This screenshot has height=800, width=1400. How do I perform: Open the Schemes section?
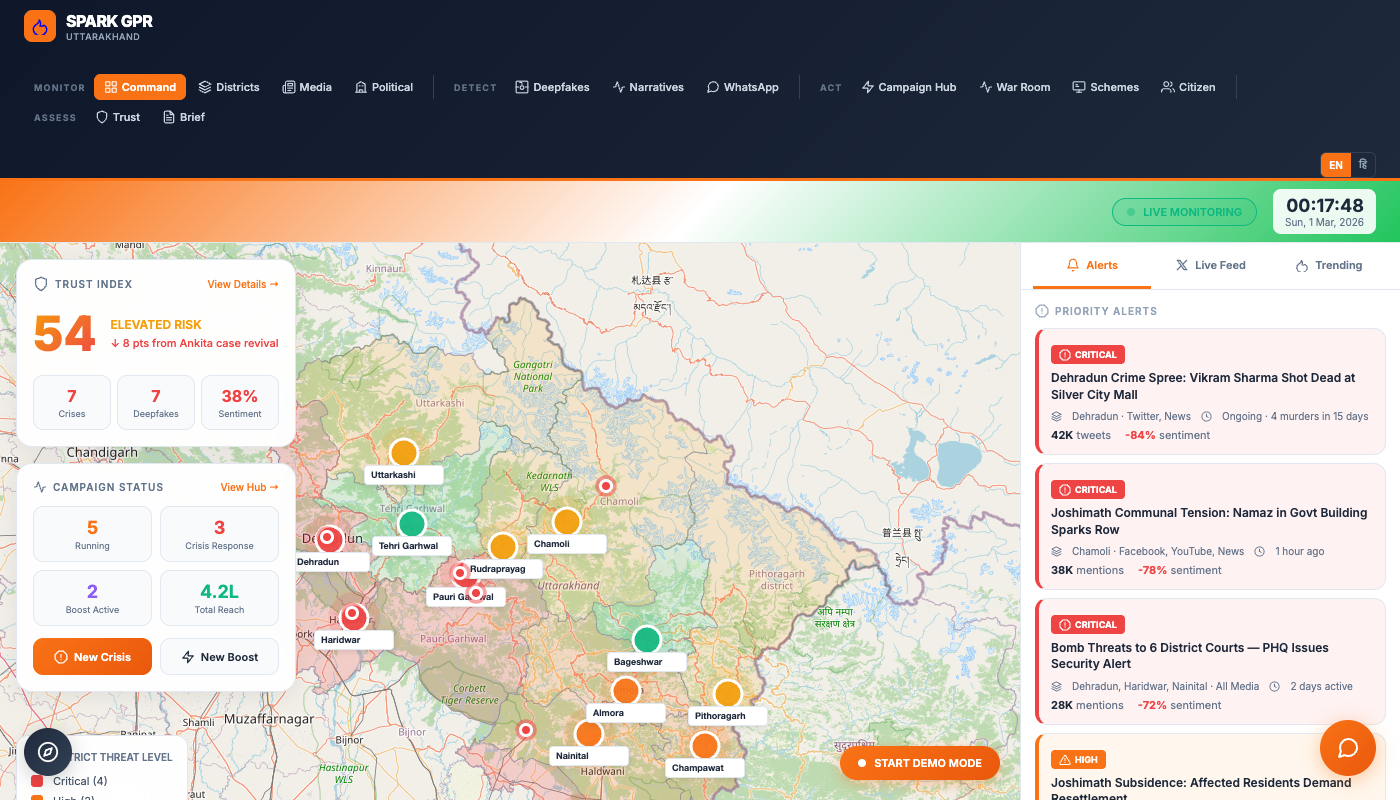click(1105, 87)
